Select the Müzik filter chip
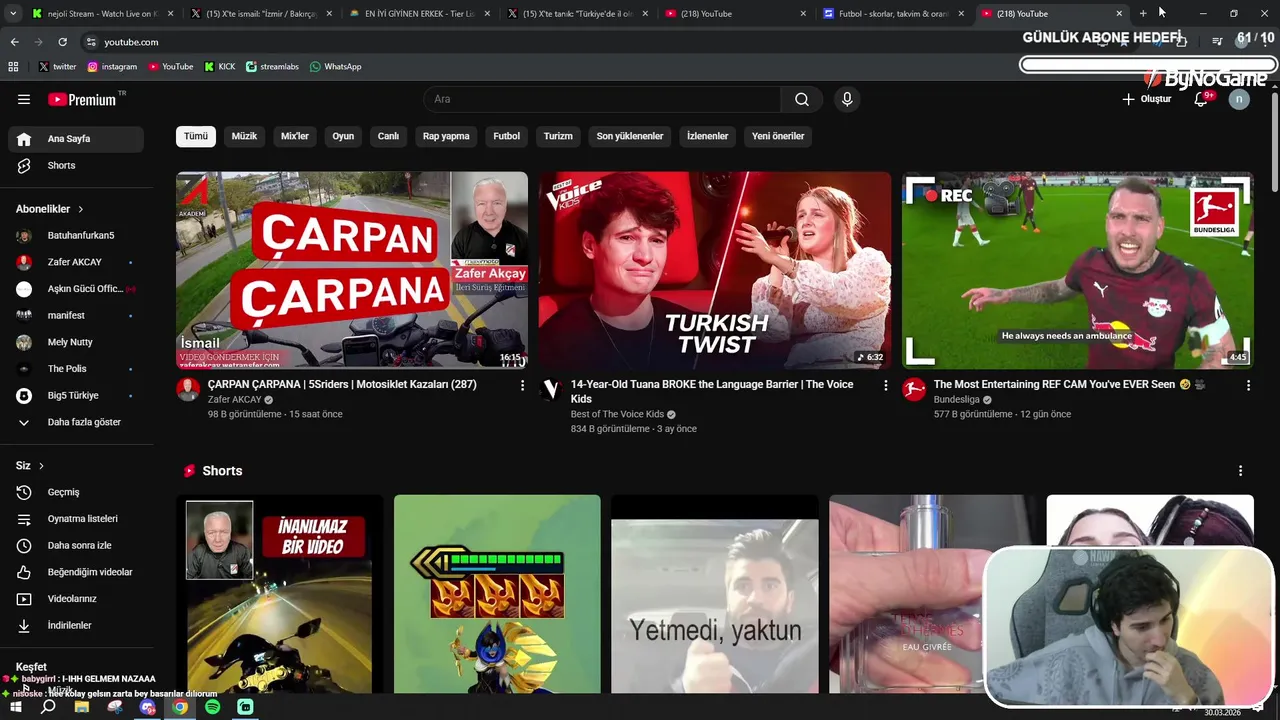The height and width of the screenshot is (720, 1280). (244, 136)
